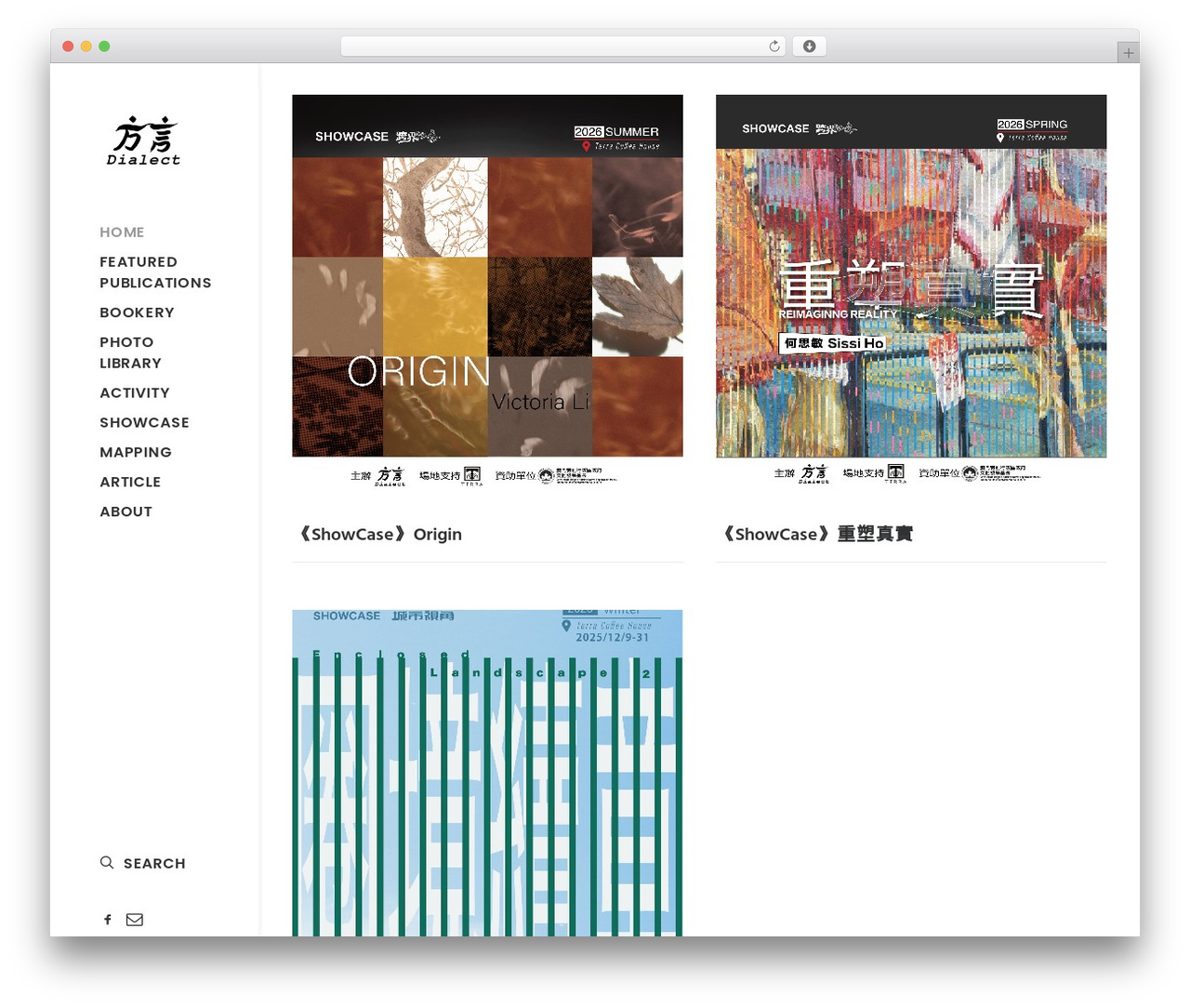
Task: Open the Enclosed Landscape 2 poster thumbnail
Action: (487, 773)
